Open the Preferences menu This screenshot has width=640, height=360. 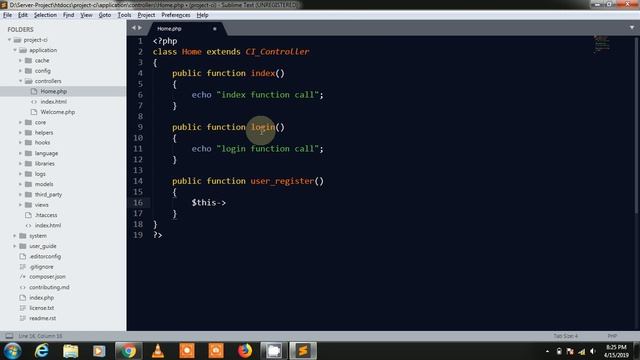[x=176, y=15]
